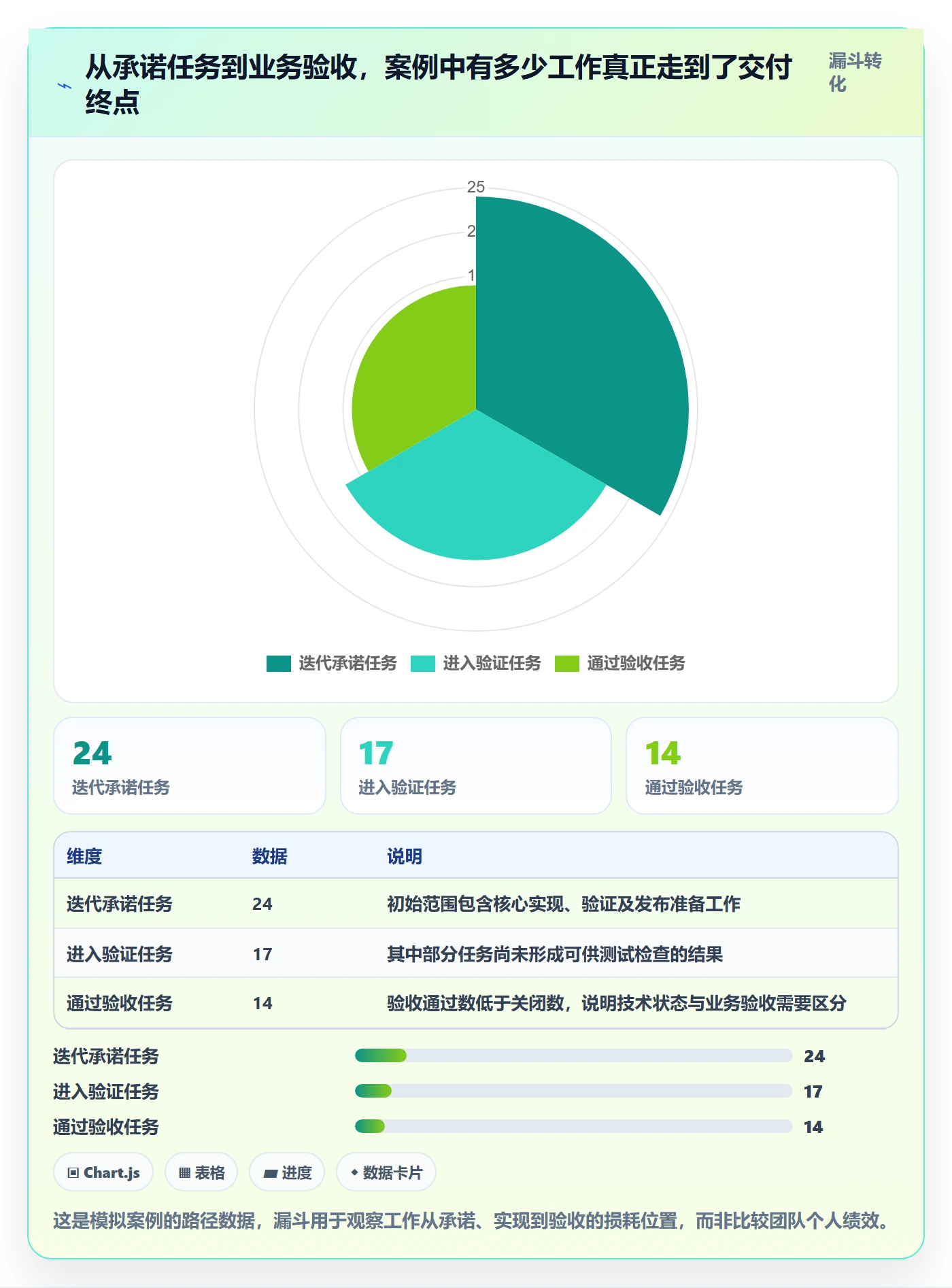Click description 初始范围包含核心实现、验证及发布准备工作
Image resolution: width=952 pixels, height=1288 pixels.
[x=564, y=904]
